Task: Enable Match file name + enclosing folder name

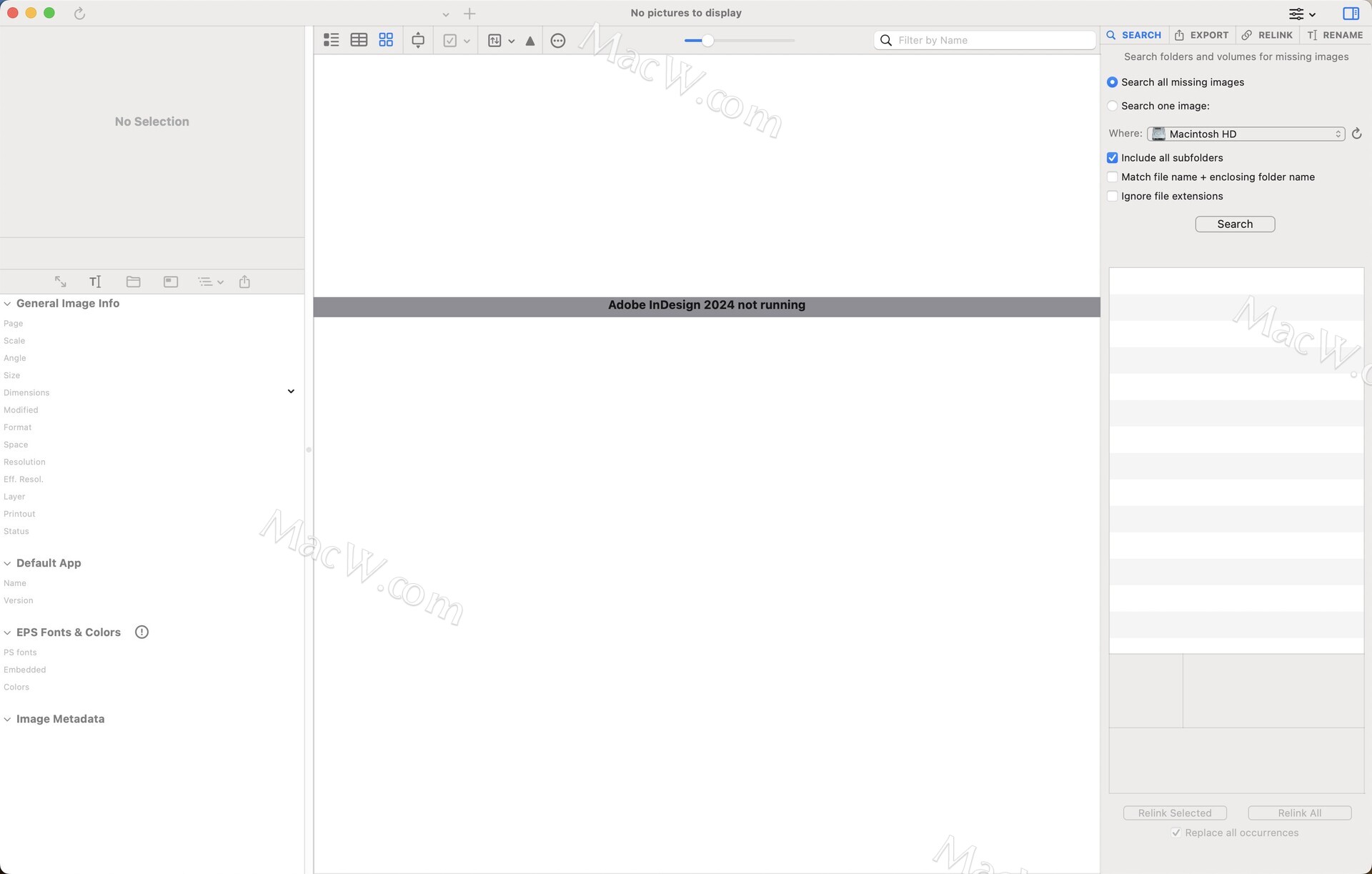Action: (1112, 177)
